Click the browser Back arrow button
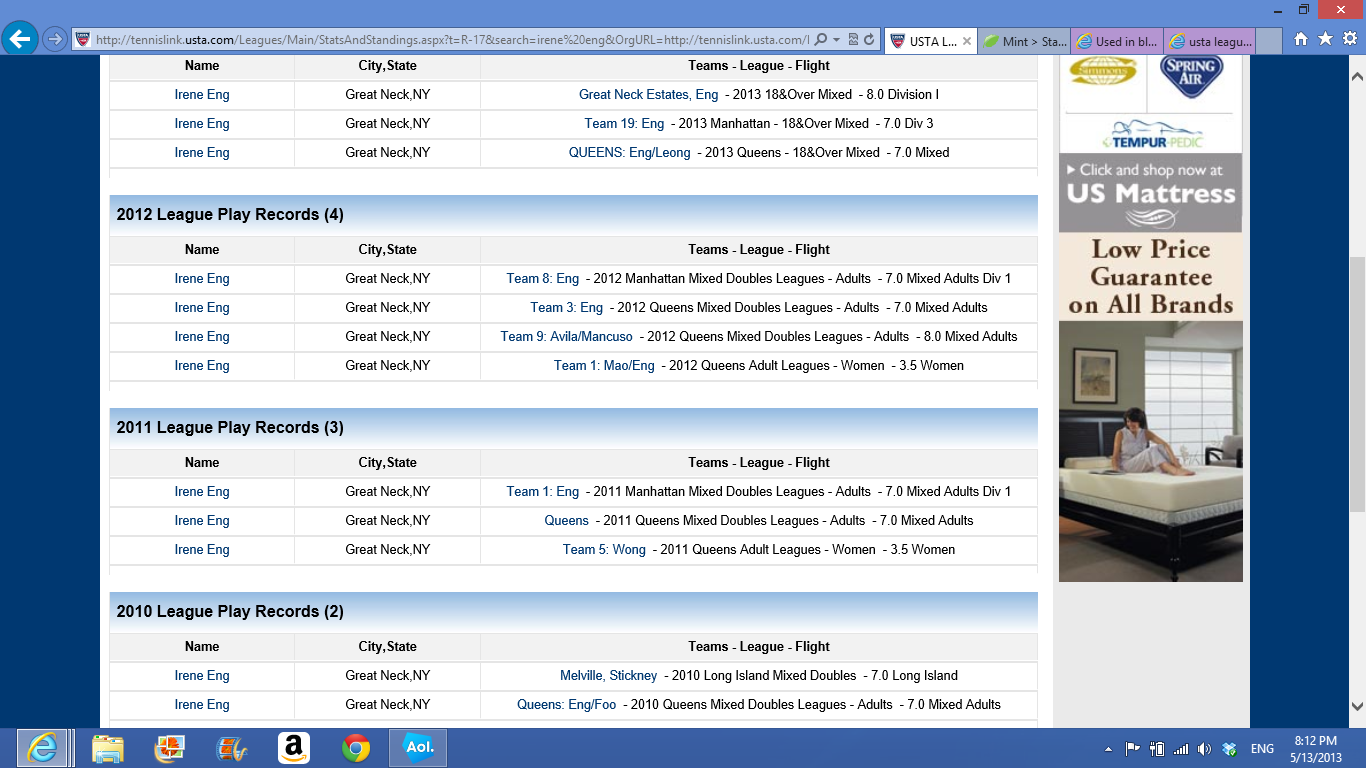Screen dimensions: 1366x768 (x=20, y=39)
